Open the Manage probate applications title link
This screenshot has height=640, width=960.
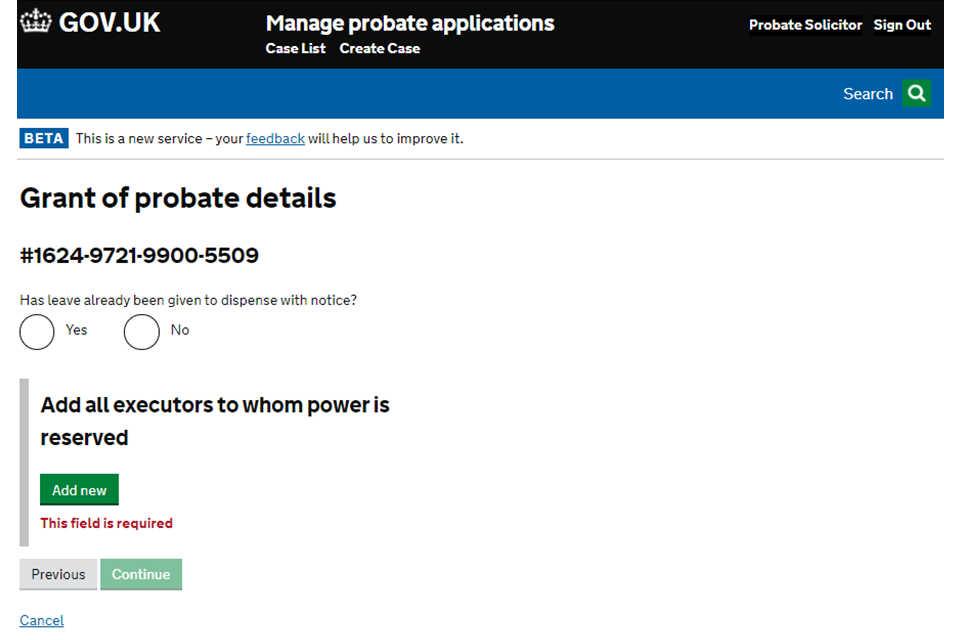pos(410,23)
